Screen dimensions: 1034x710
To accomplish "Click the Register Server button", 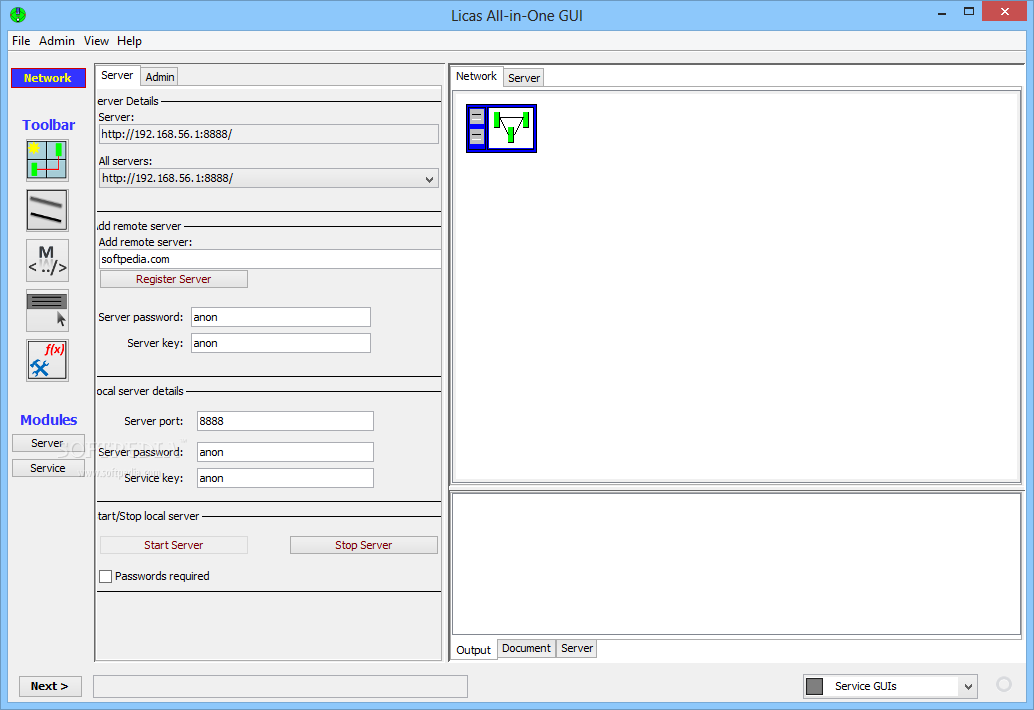I will [174, 280].
